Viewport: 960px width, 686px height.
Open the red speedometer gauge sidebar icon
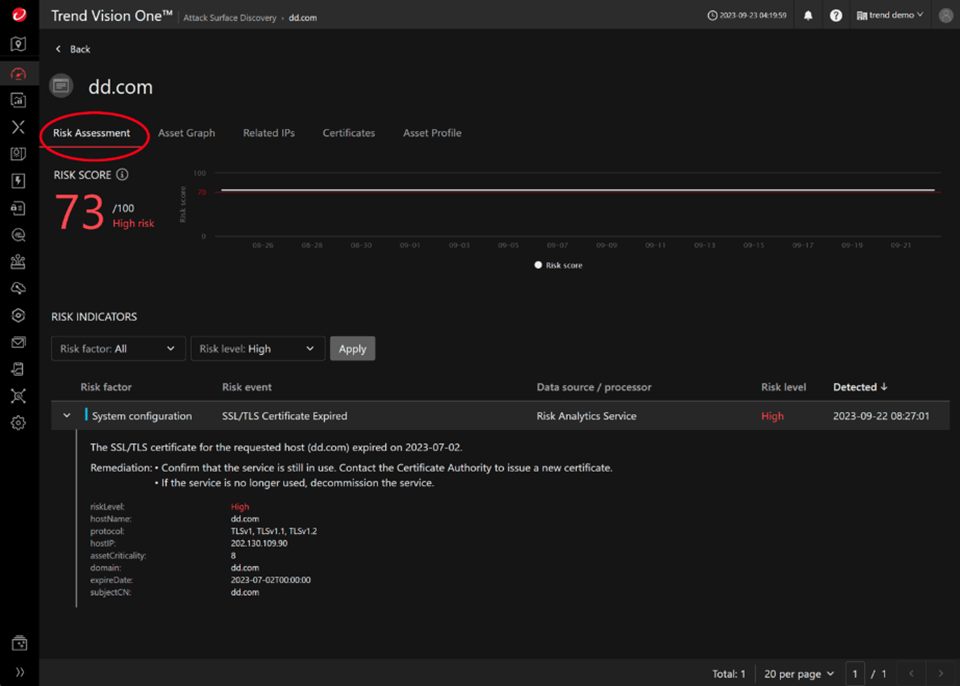pyautogui.click(x=18, y=74)
